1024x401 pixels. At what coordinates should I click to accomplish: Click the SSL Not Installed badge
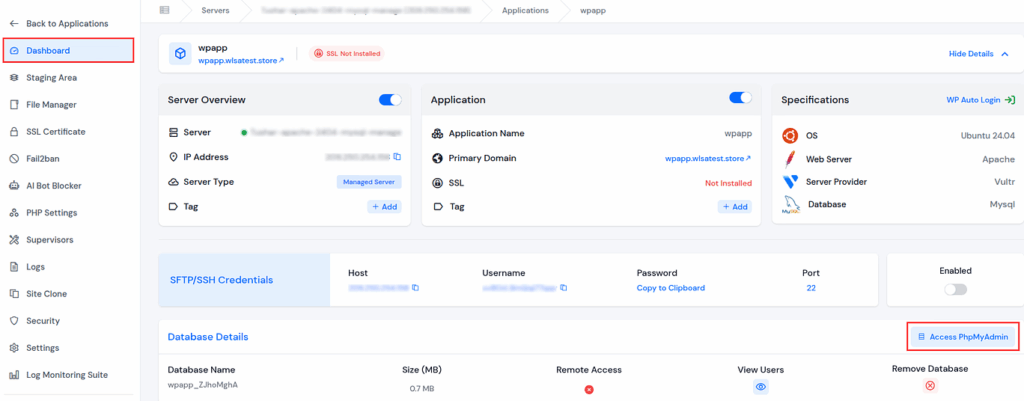pyautogui.click(x=347, y=54)
